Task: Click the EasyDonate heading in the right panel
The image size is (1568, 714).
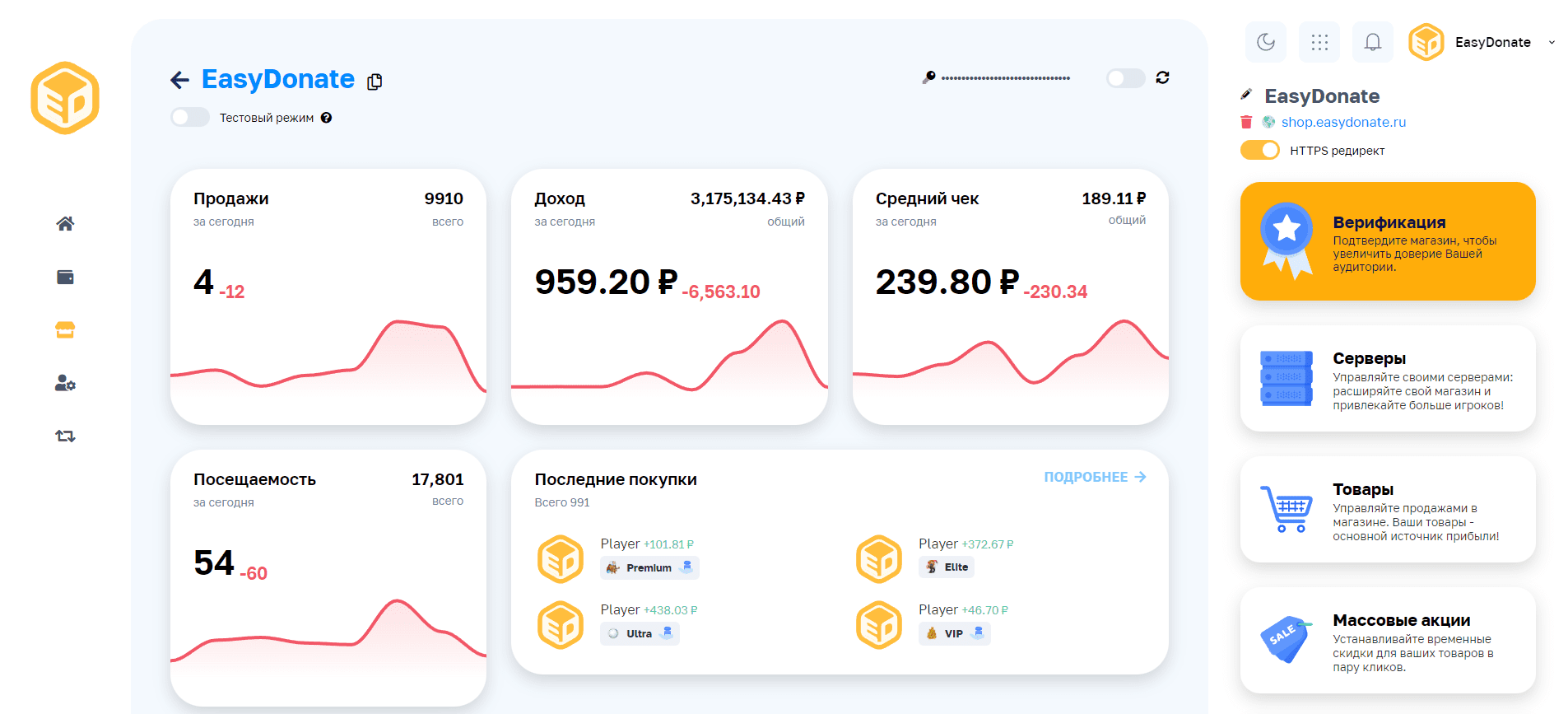Action: point(1322,96)
